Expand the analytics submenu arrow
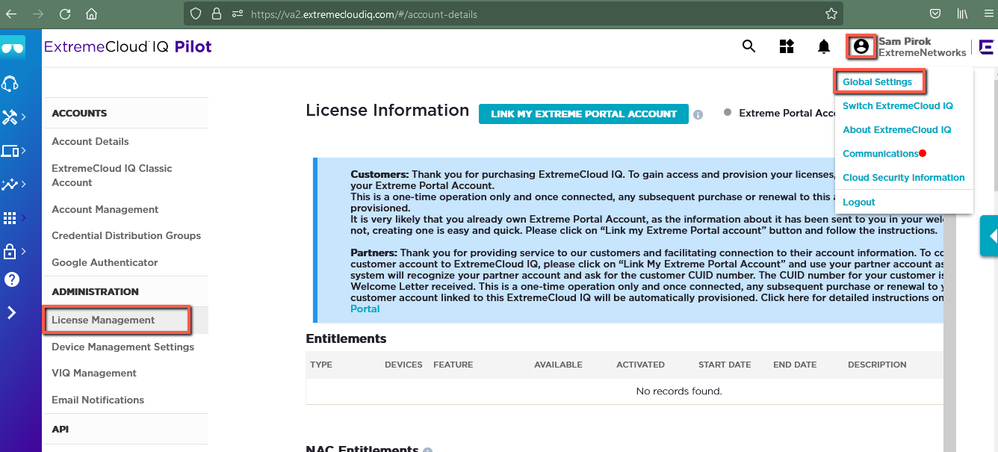This screenshot has width=998, height=452. click(x=24, y=185)
